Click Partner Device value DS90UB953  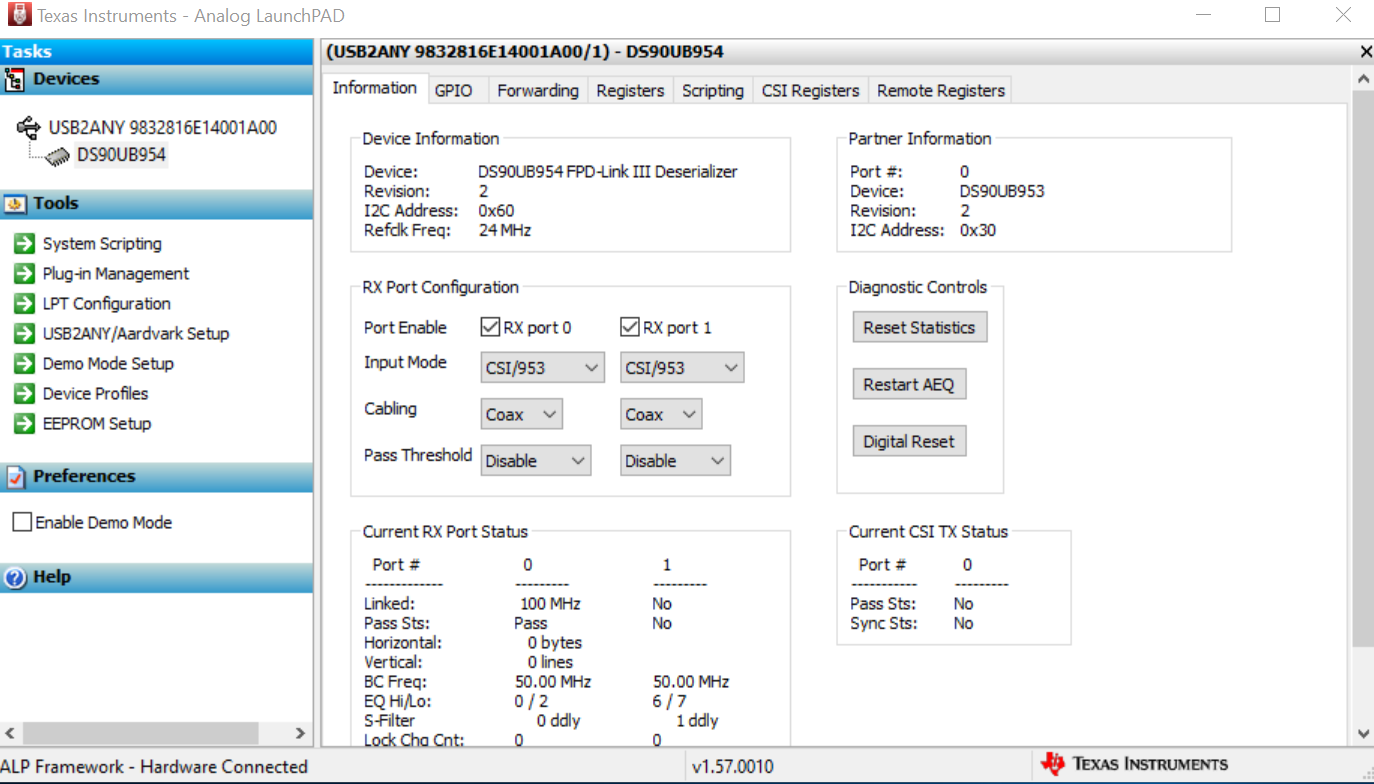[1002, 191]
